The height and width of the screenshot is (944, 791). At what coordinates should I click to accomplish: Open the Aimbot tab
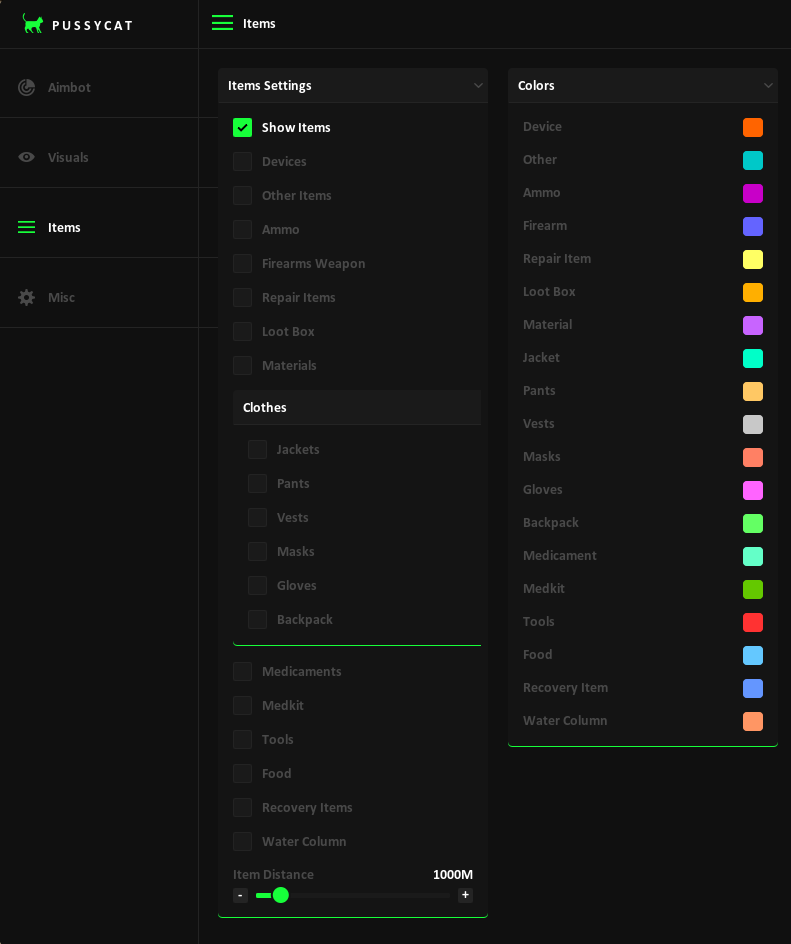click(x=69, y=88)
